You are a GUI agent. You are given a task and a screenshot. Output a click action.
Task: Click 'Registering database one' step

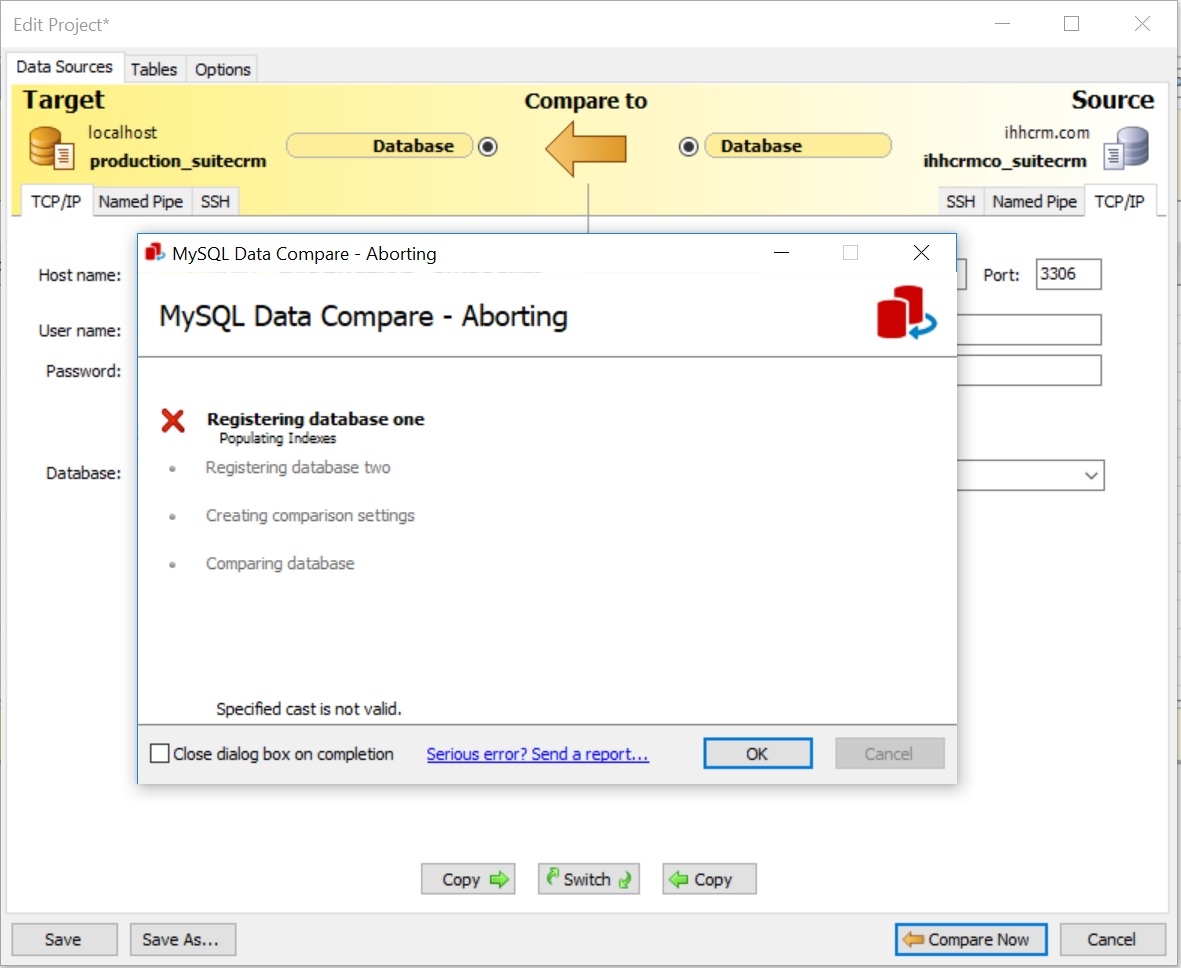[316, 419]
